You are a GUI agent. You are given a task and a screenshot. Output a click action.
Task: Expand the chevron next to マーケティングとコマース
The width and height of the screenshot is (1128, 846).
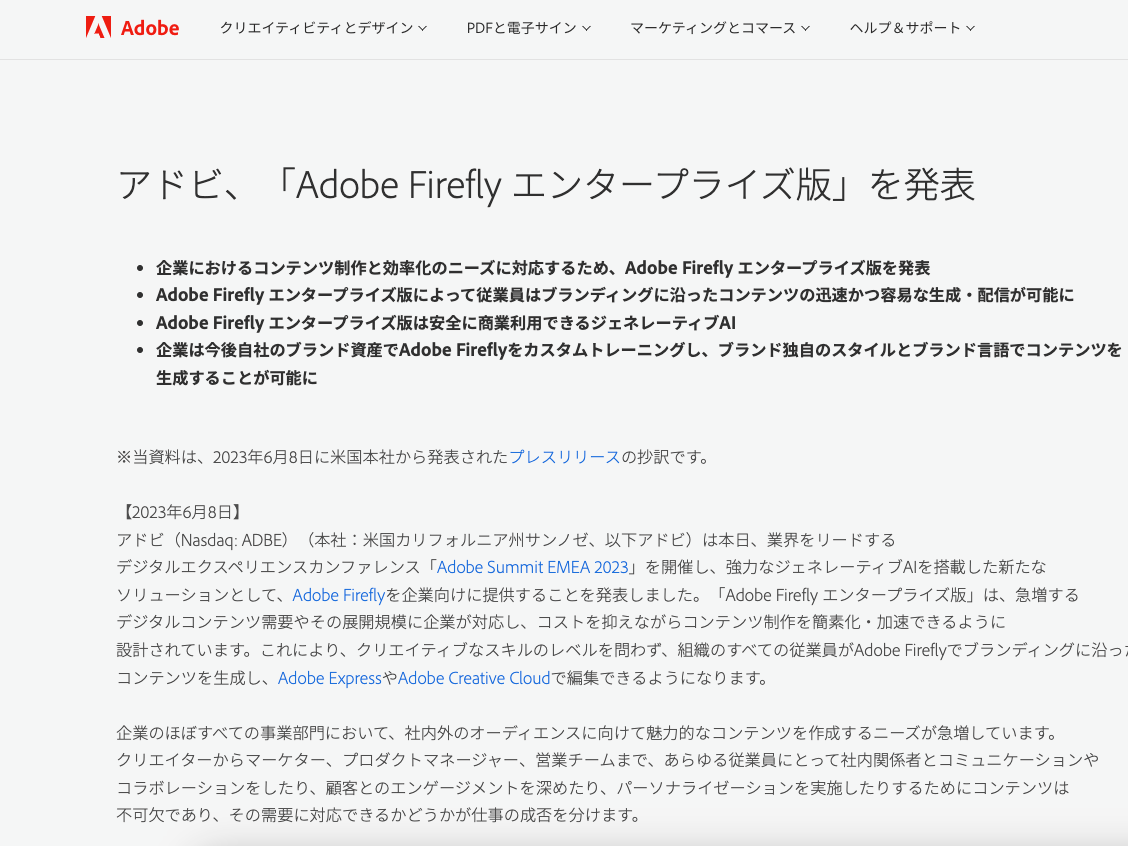coord(806,28)
